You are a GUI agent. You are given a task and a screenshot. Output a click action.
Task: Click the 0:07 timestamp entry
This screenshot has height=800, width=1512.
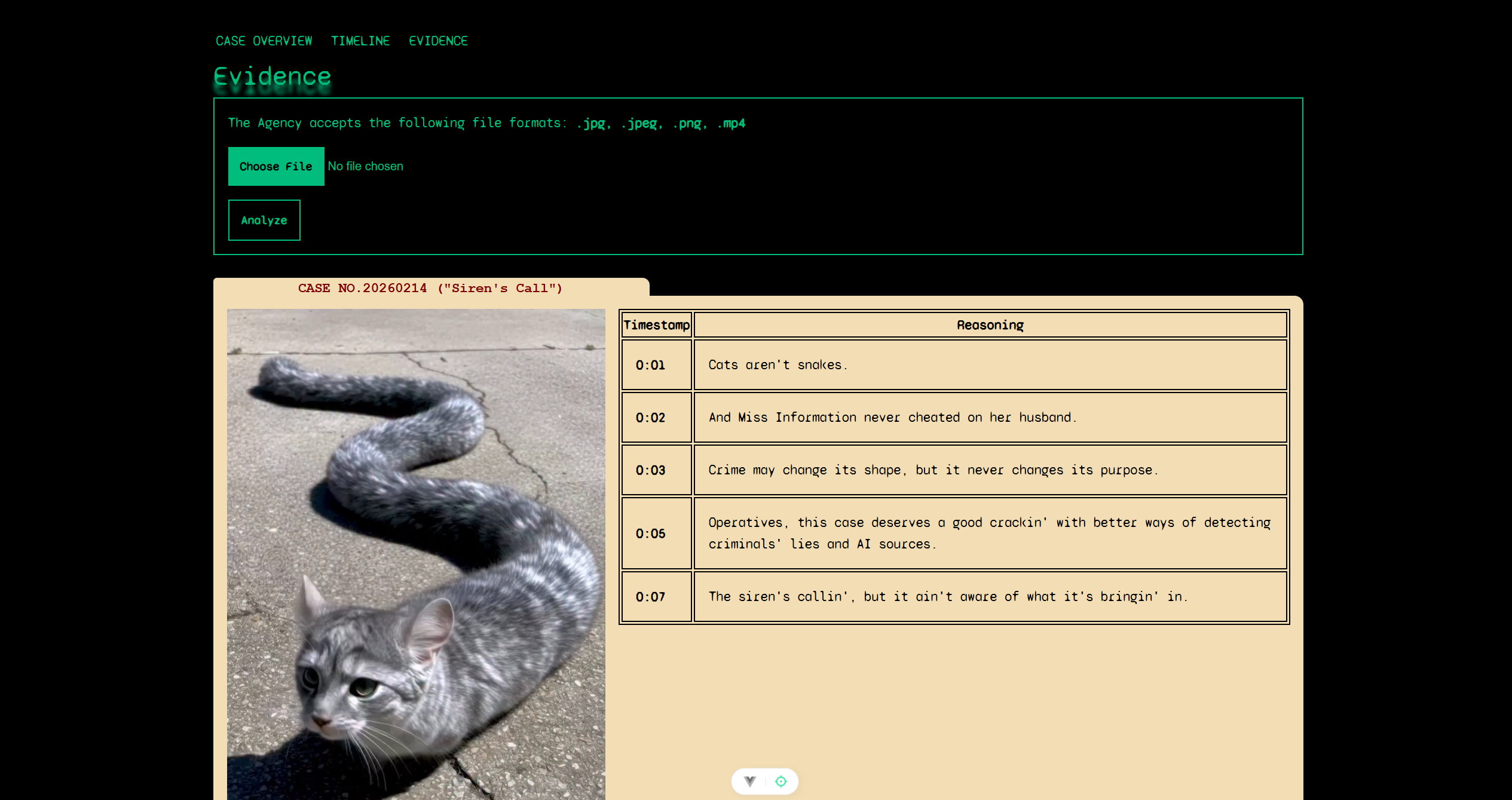pos(650,597)
